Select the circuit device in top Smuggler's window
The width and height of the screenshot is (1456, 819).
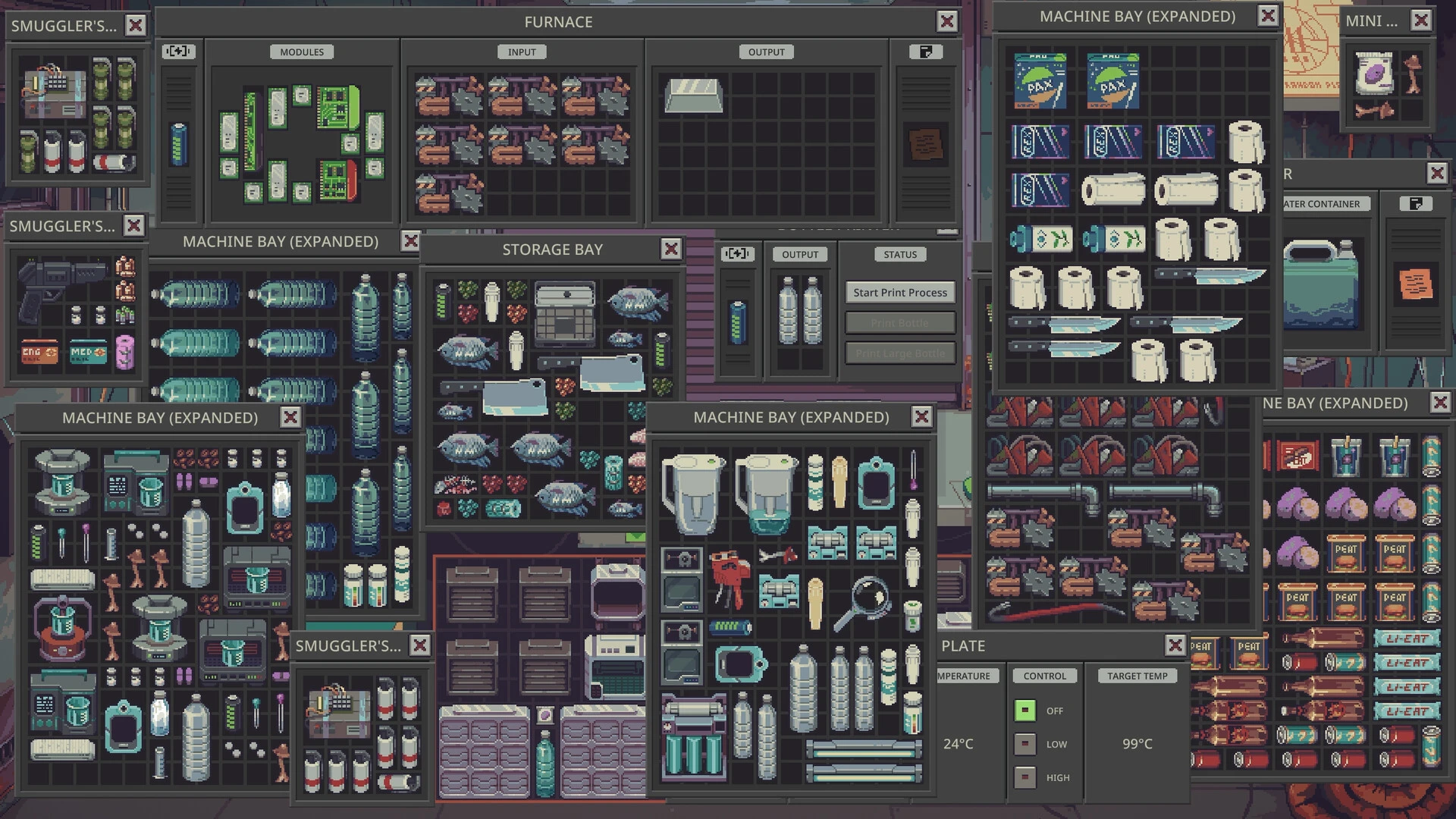coord(55,93)
